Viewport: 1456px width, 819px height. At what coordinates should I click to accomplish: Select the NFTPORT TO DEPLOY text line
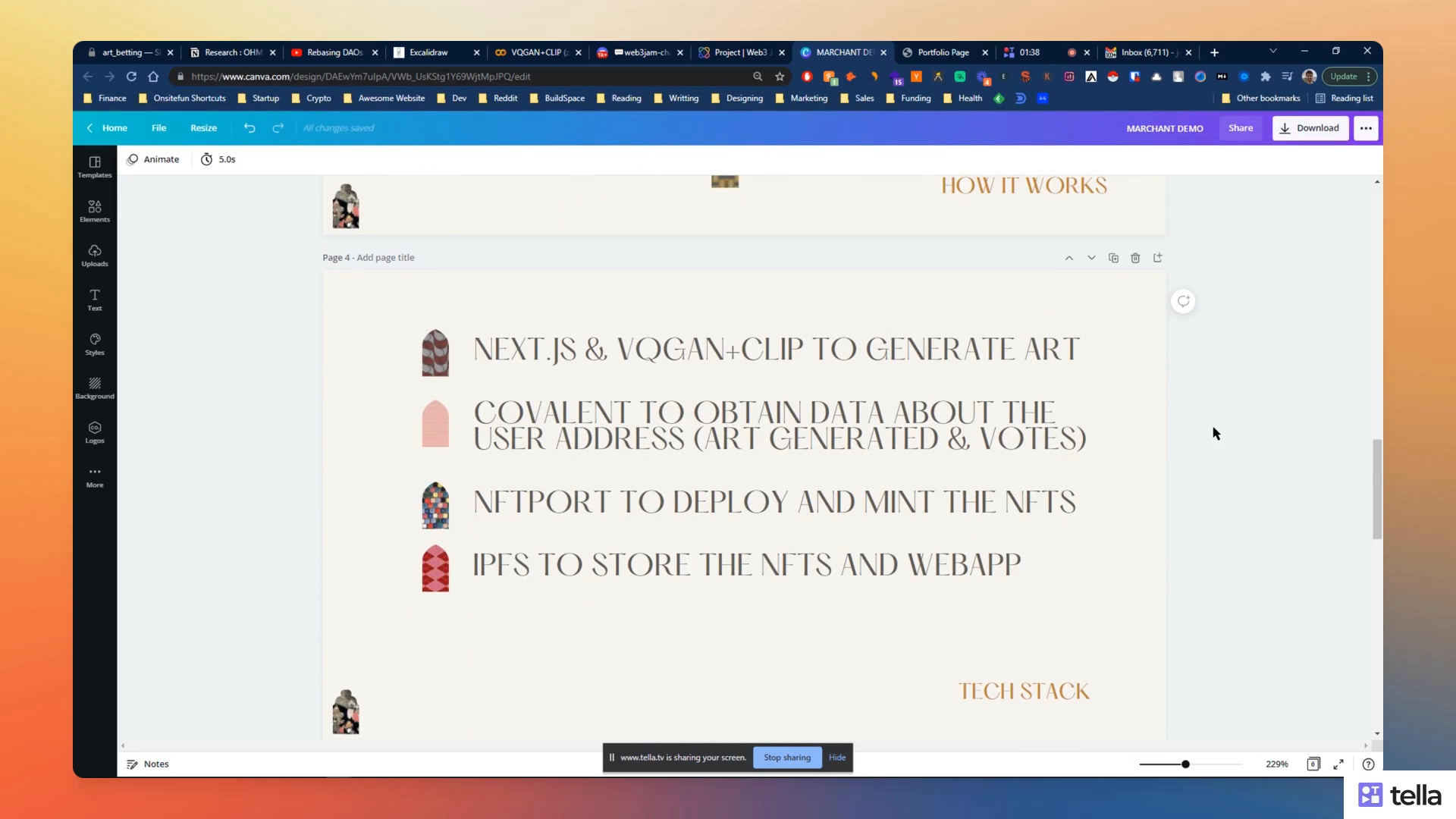pos(774,502)
